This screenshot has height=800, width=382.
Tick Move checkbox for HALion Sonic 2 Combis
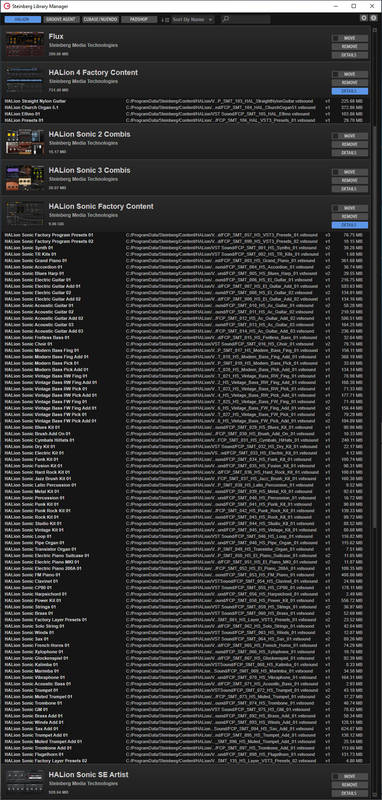point(335,136)
